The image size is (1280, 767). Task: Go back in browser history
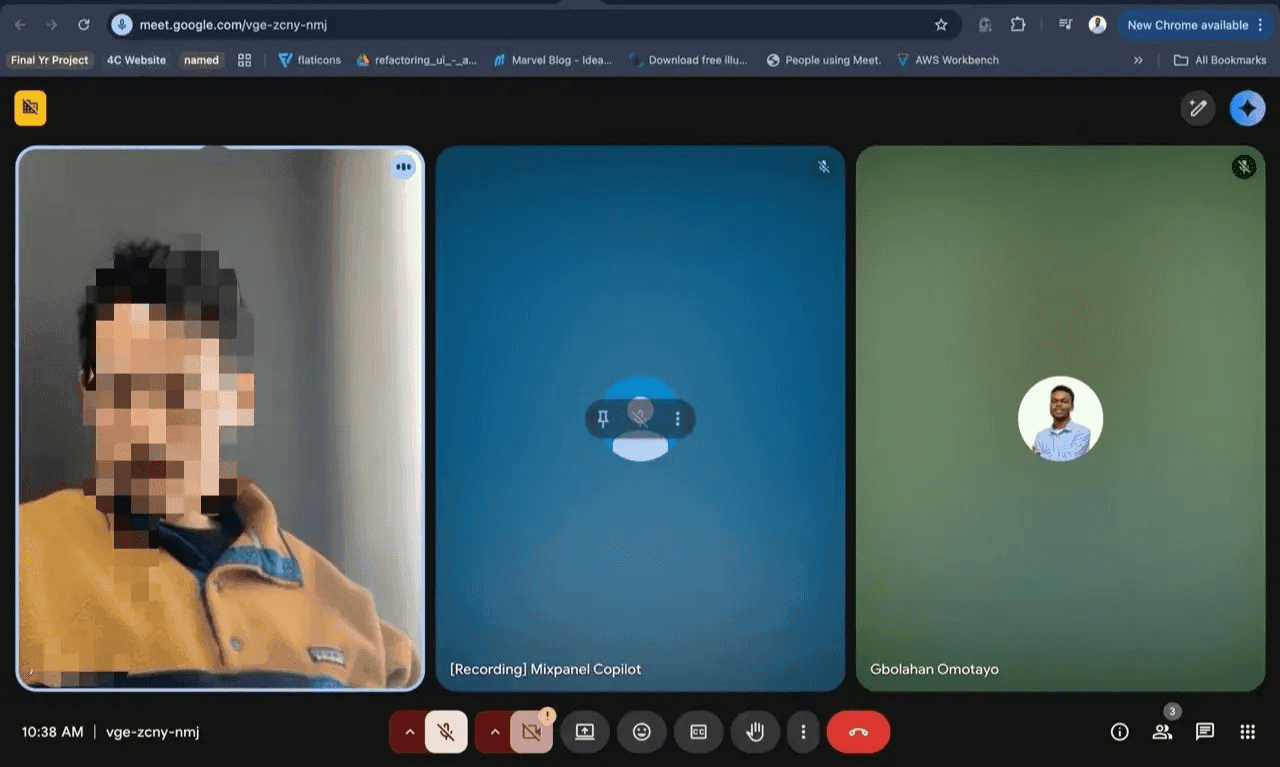click(20, 25)
